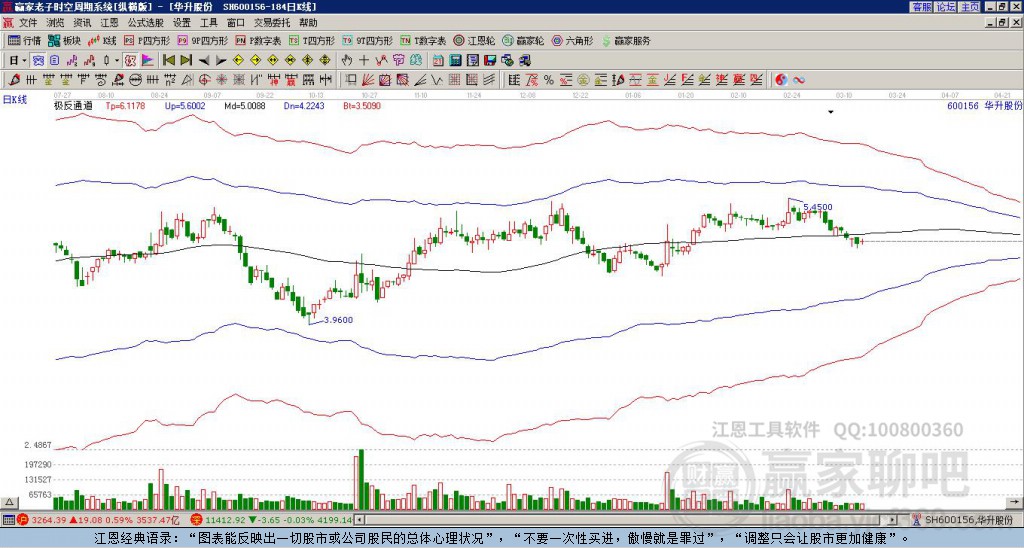
Task: Toggle the colored flag icon
Action: pos(148,61)
